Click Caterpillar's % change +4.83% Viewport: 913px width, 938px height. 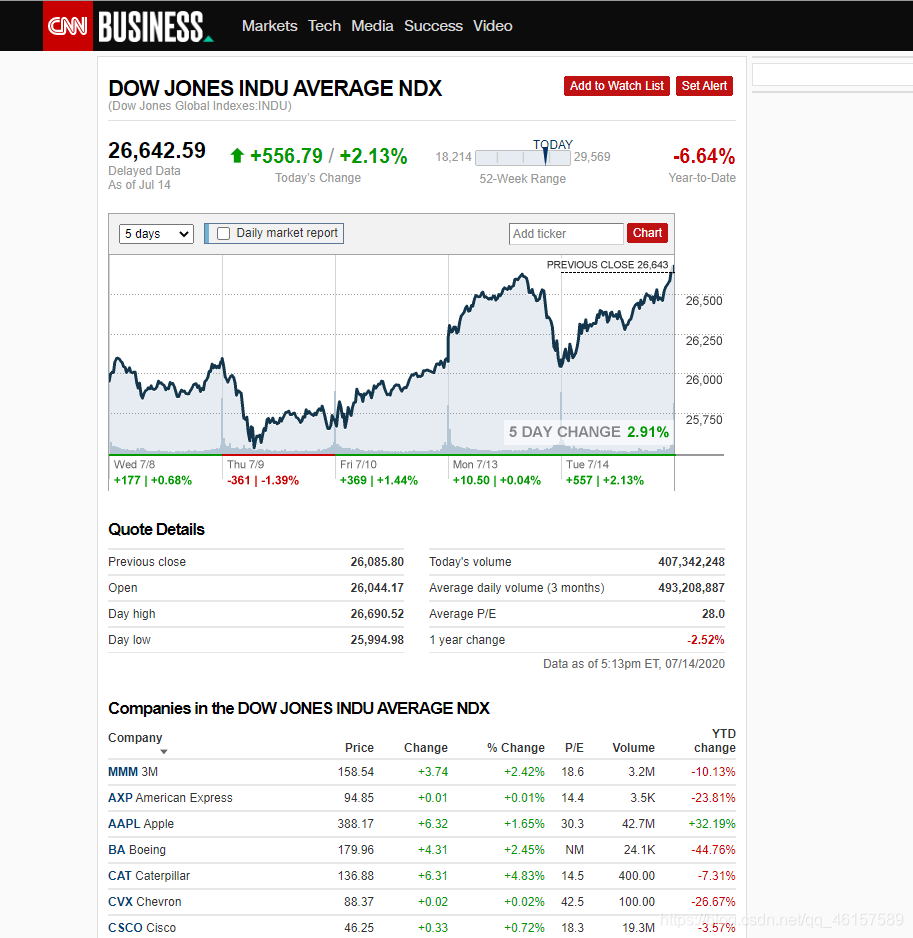524,876
